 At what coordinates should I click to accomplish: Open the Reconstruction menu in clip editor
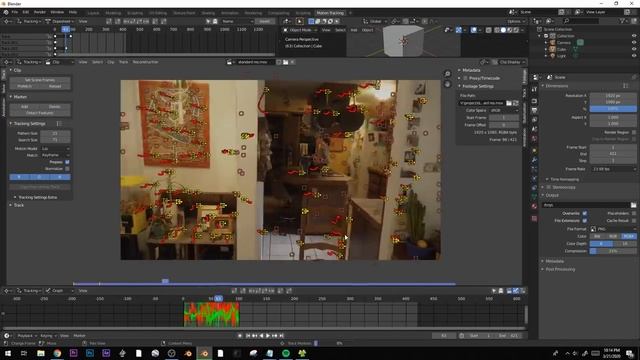coord(145,62)
